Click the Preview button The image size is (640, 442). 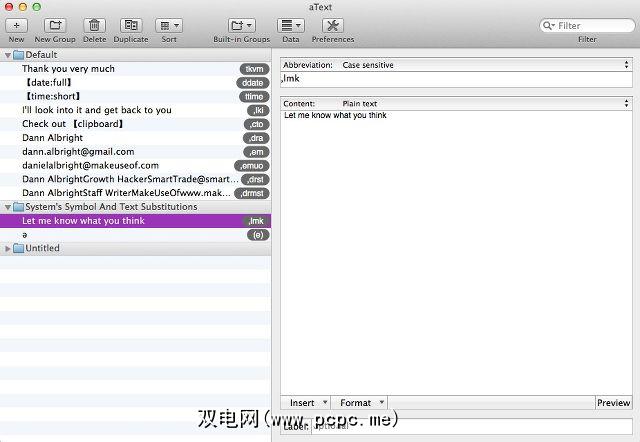(x=613, y=403)
